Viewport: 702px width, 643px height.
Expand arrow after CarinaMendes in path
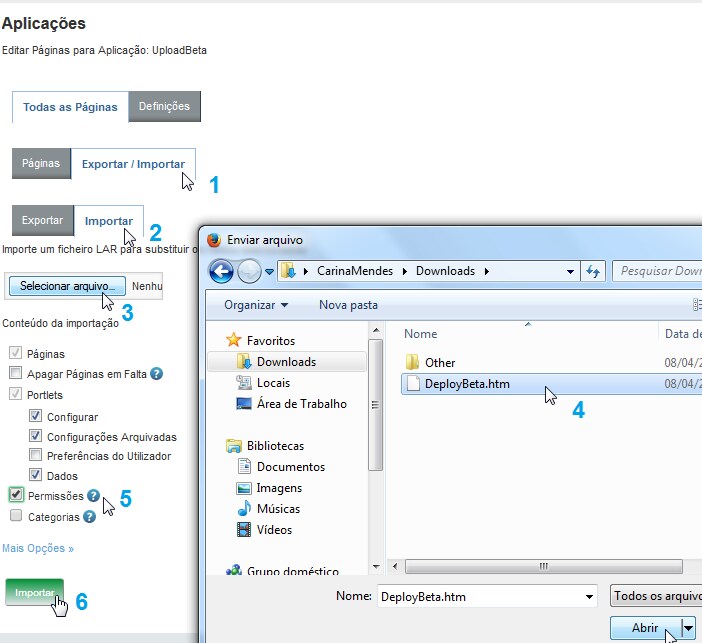pos(405,271)
